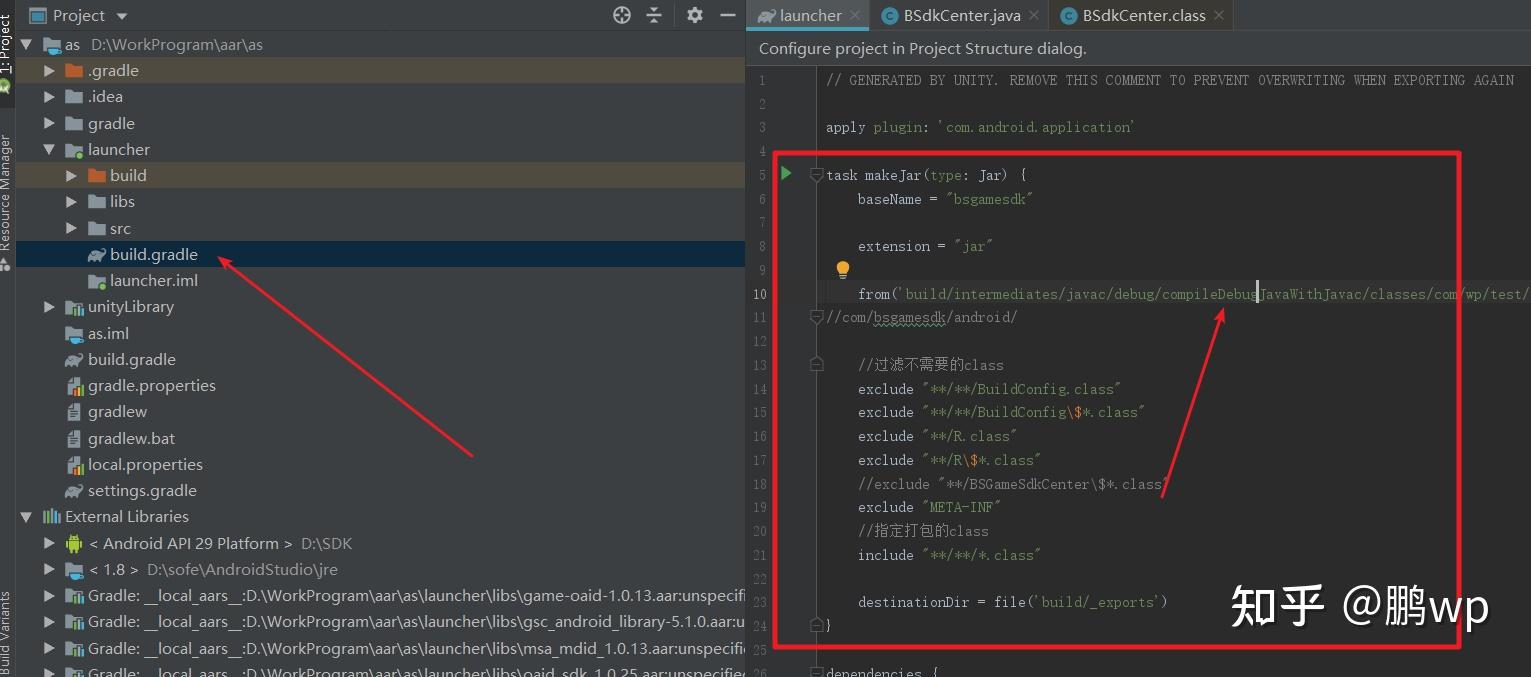Open the Project panel settings gear
1531x677 pixels.
pos(694,15)
